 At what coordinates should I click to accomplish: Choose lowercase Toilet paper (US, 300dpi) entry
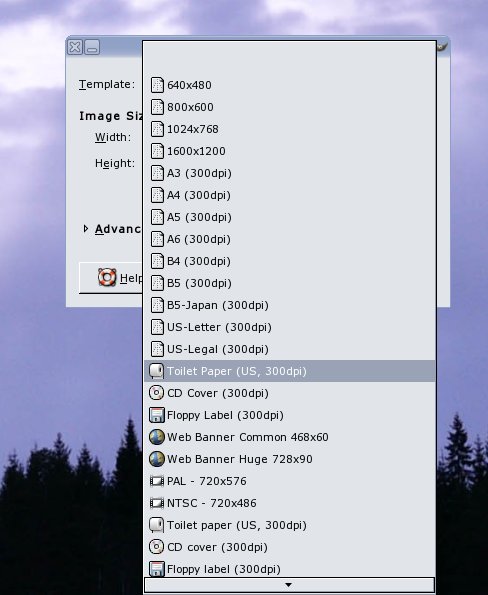pyautogui.click(x=290, y=525)
